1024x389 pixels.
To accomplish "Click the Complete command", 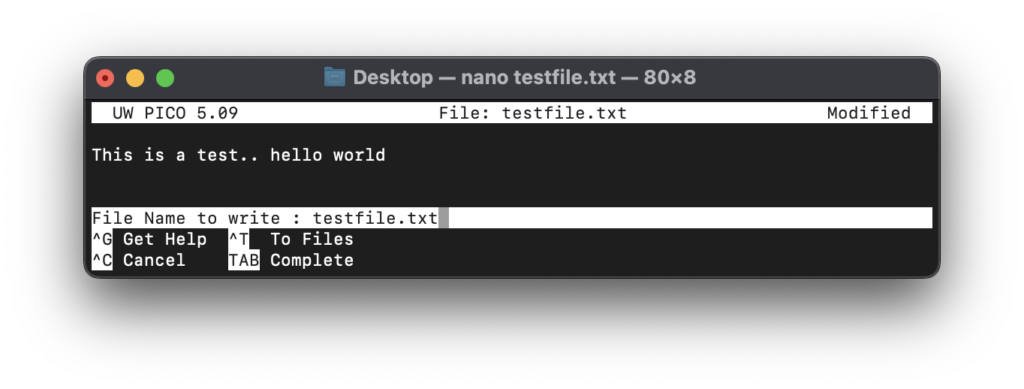I will [x=312, y=260].
